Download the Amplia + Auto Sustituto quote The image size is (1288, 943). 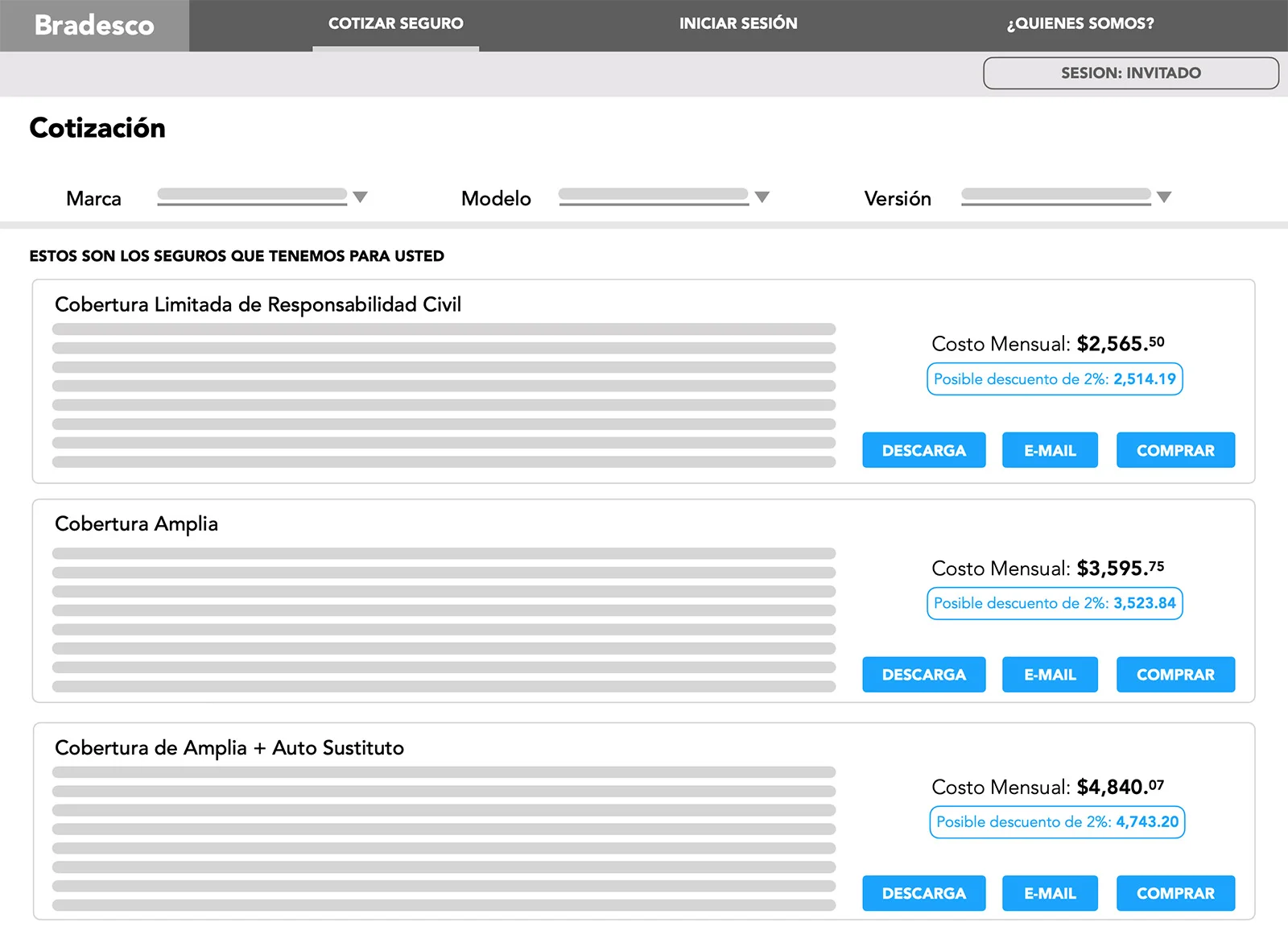(923, 893)
